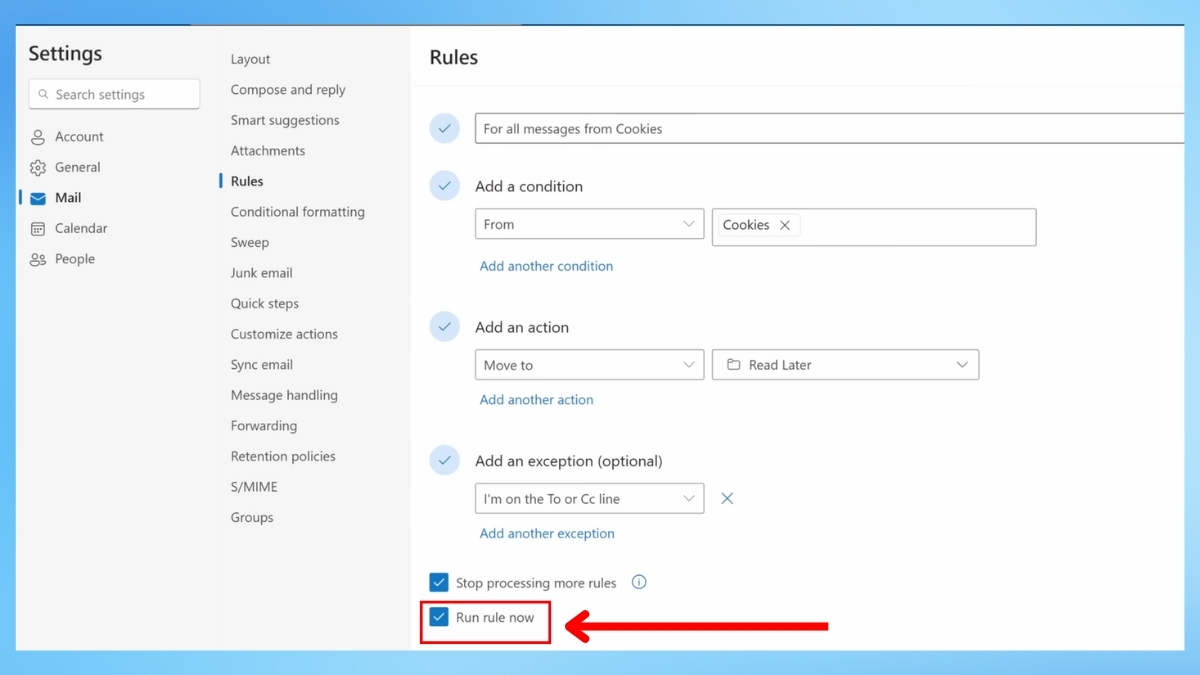This screenshot has width=1200, height=675.
Task: Click the Calendar icon in sidebar
Action: 38,229
